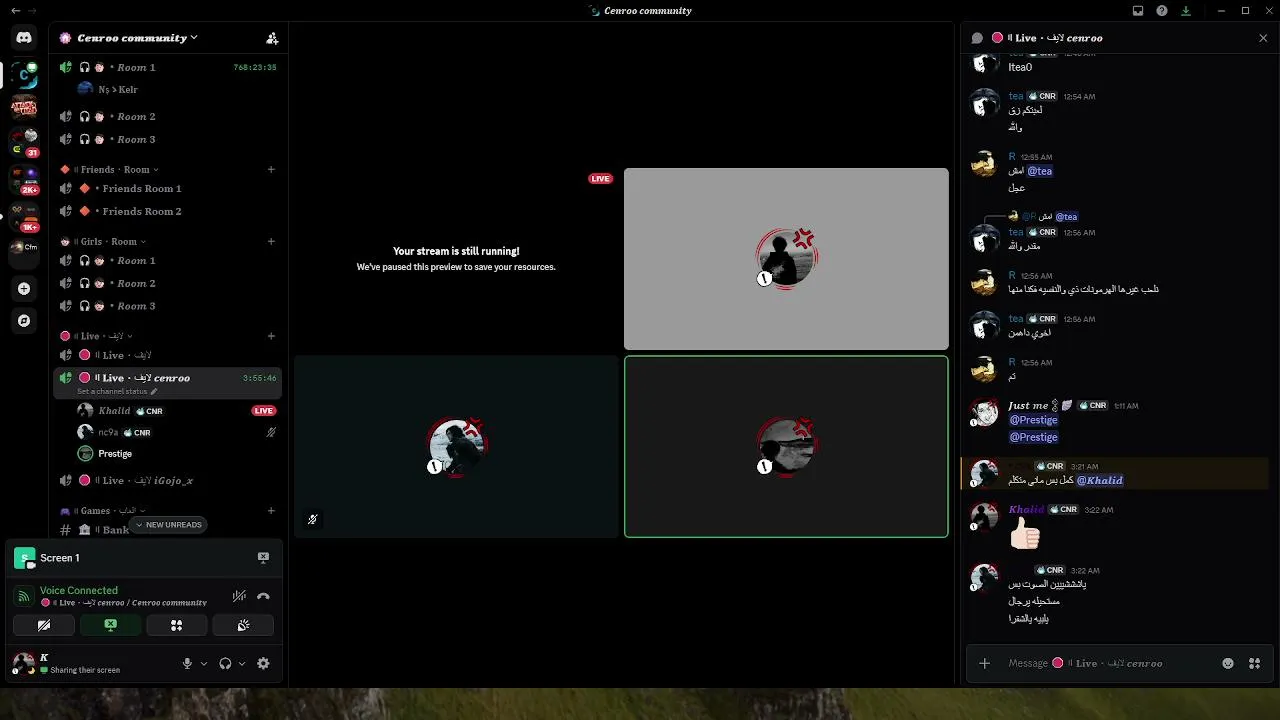Stop streaming Screen 1 via monitor icon
The image size is (1280, 720).
(263, 558)
